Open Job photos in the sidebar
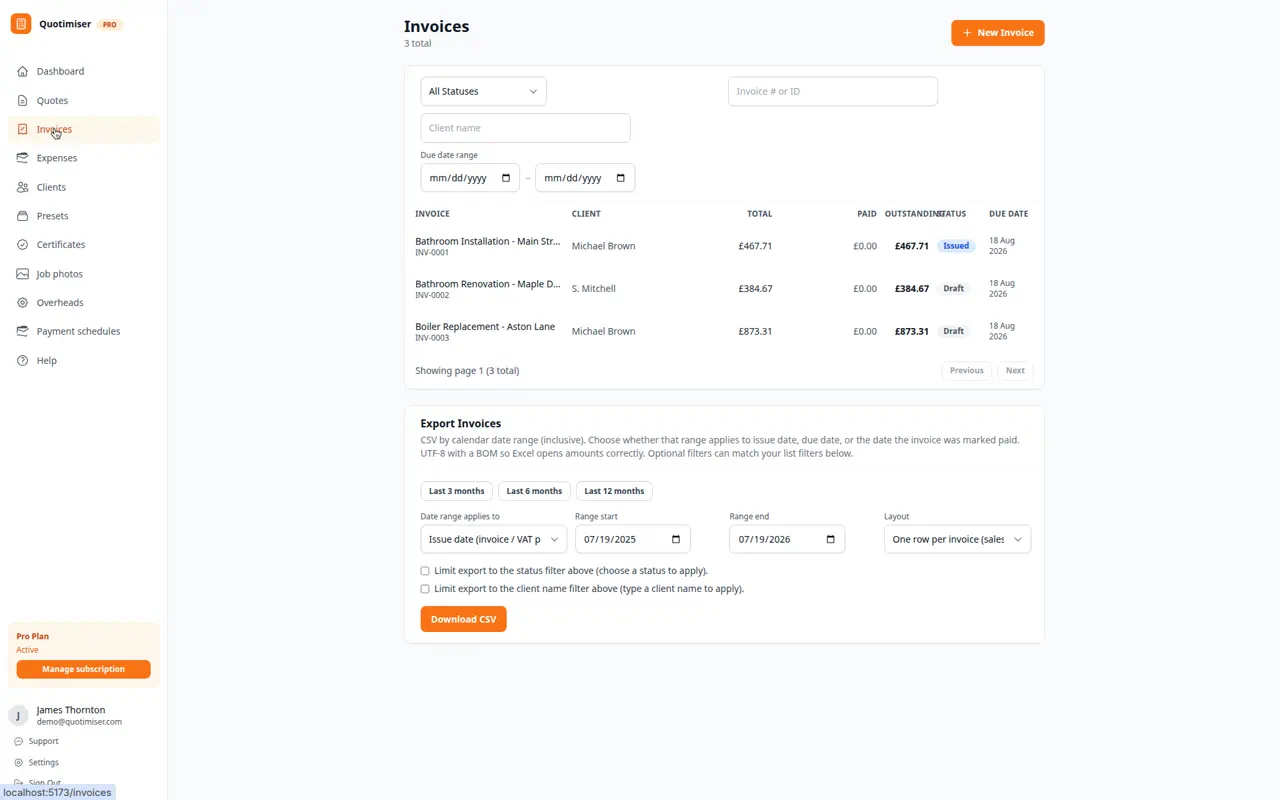 [x=83, y=274]
